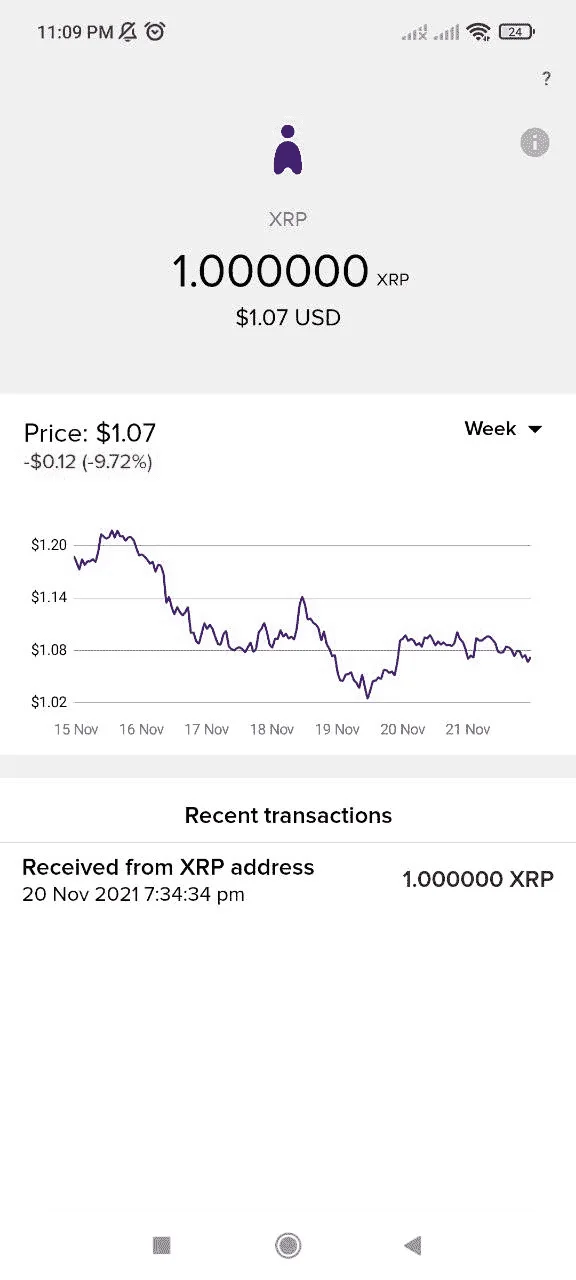The image size is (576, 1280).
Task: Tap the chart low point near 19 Nov
Action: (x=367, y=696)
